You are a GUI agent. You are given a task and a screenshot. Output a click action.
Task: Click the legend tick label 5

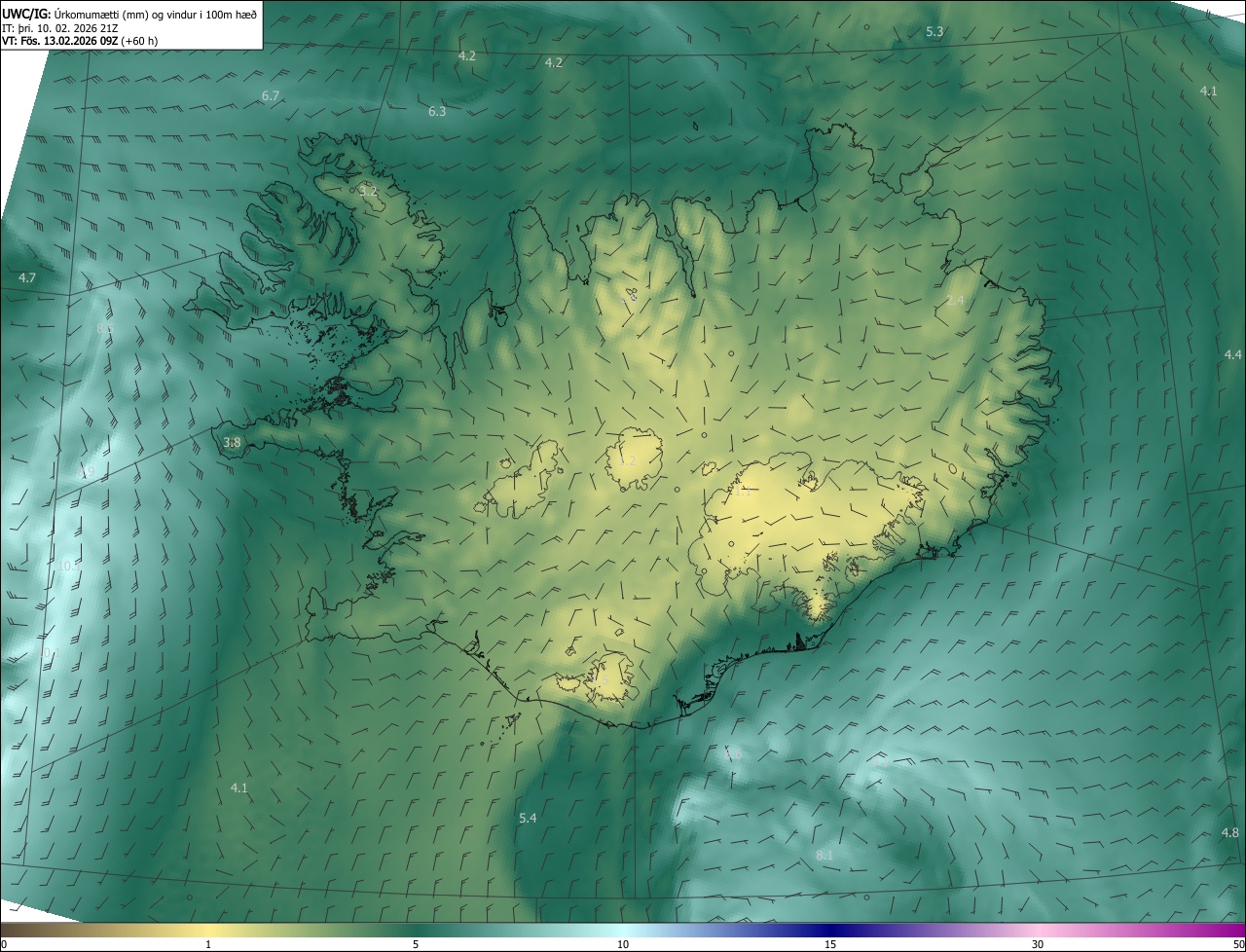416,944
